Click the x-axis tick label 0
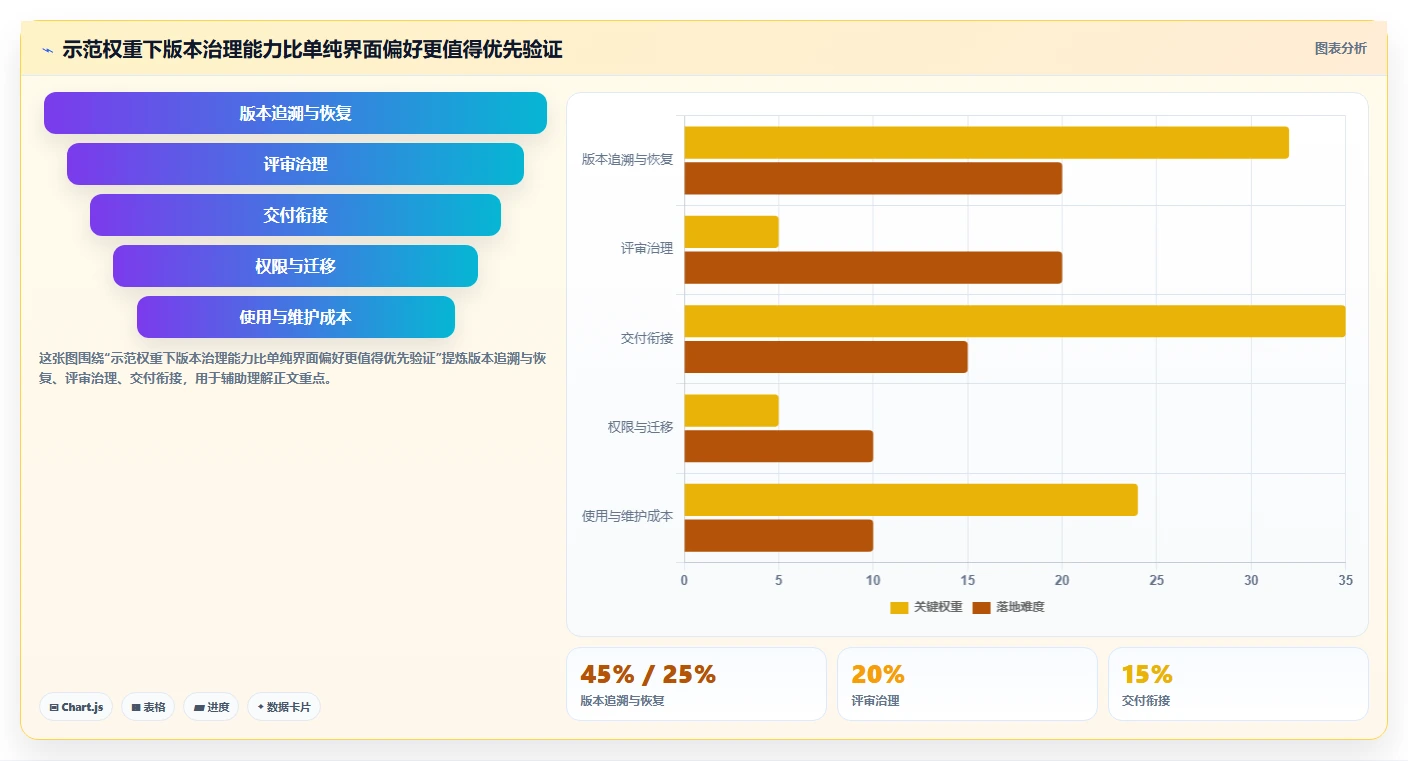The image size is (1408, 761). [684, 580]
